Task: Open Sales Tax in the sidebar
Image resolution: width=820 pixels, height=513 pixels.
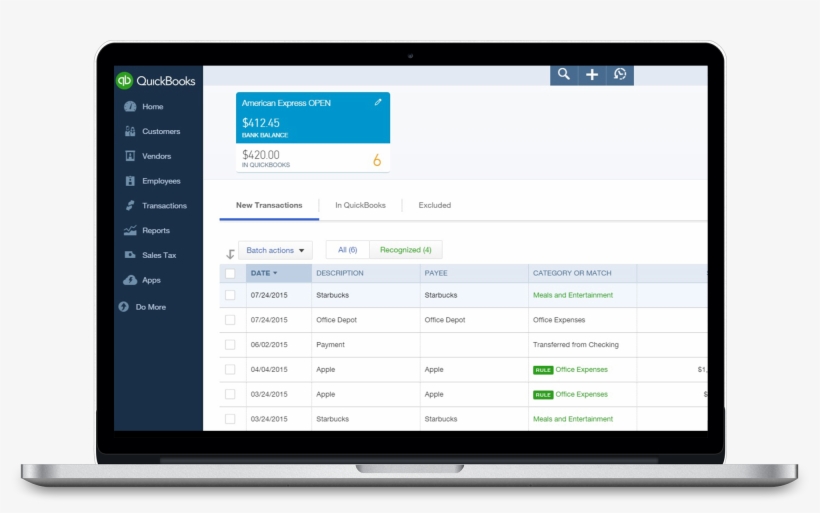Action: pos(159,255)
